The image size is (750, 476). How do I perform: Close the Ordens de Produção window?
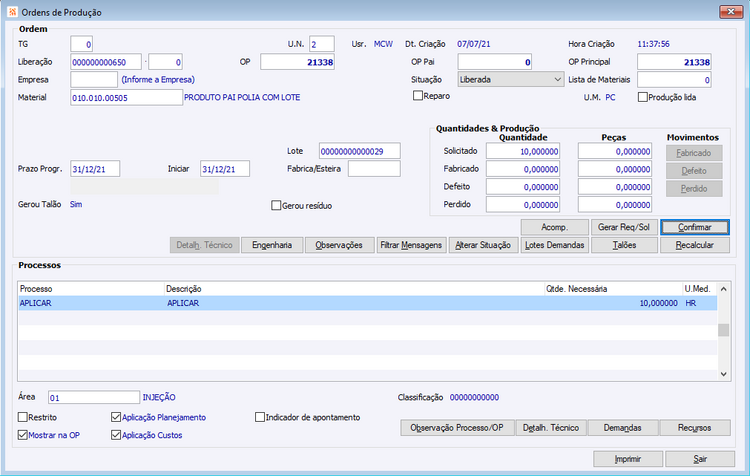click(731, 11)
